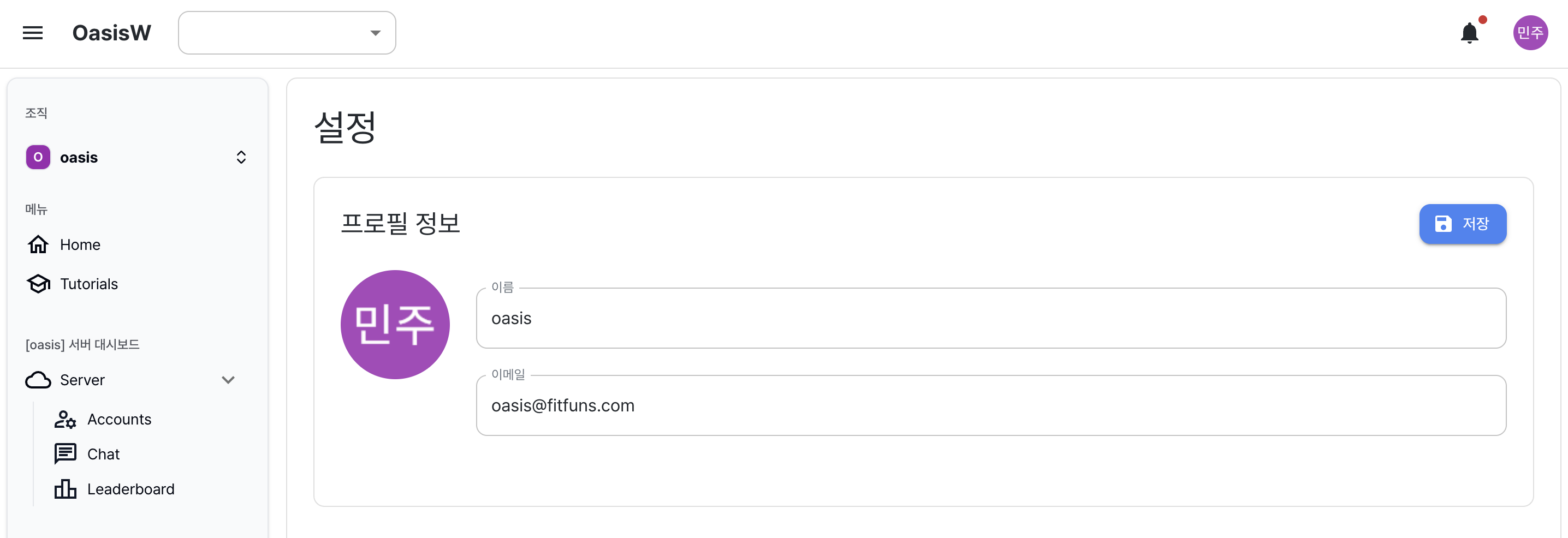Open notifications bell icon
The image size is (1568, 538).
click(x=1469, y=33)
